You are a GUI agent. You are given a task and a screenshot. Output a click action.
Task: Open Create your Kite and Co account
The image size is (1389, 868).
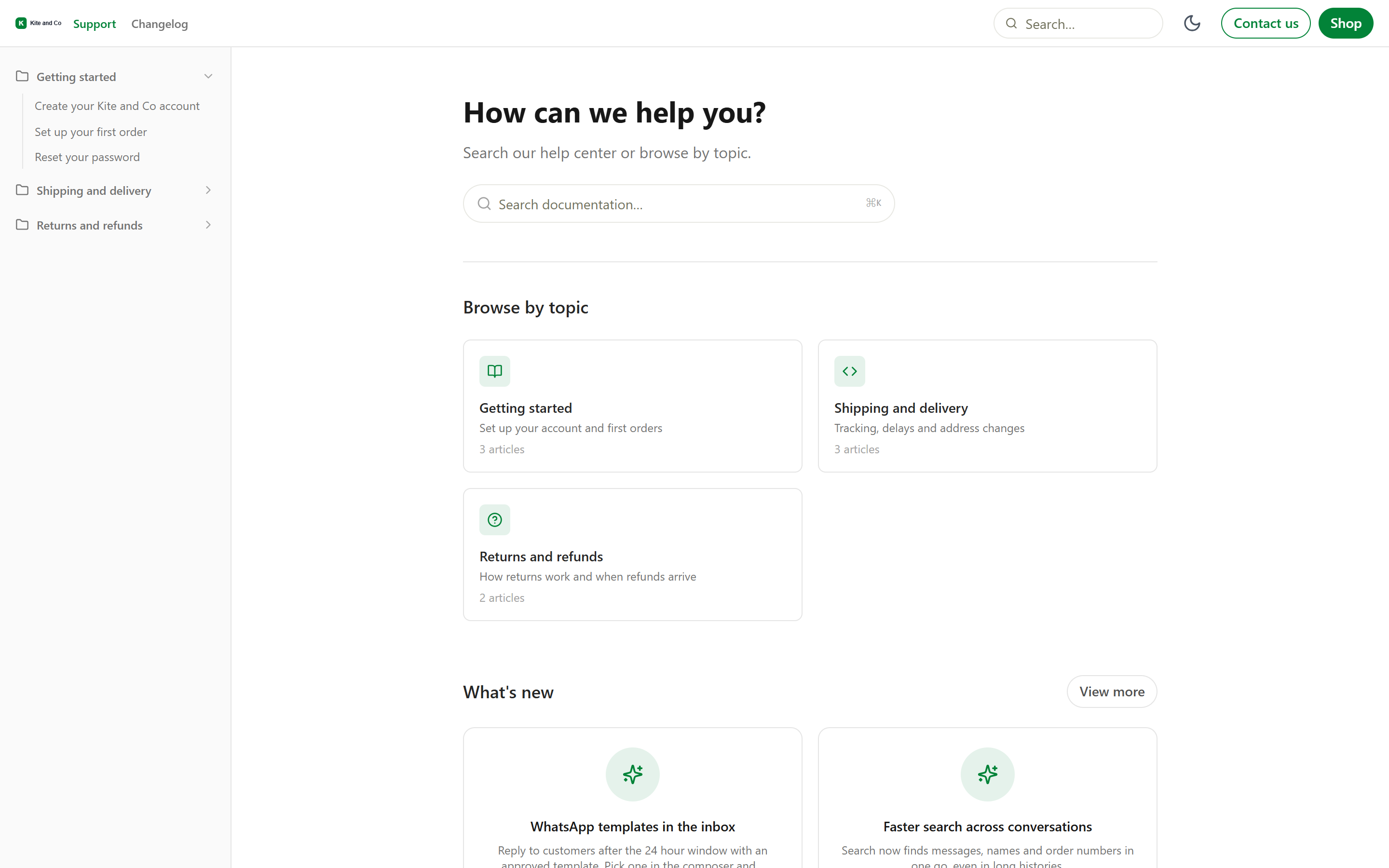[x=117, y=106]
